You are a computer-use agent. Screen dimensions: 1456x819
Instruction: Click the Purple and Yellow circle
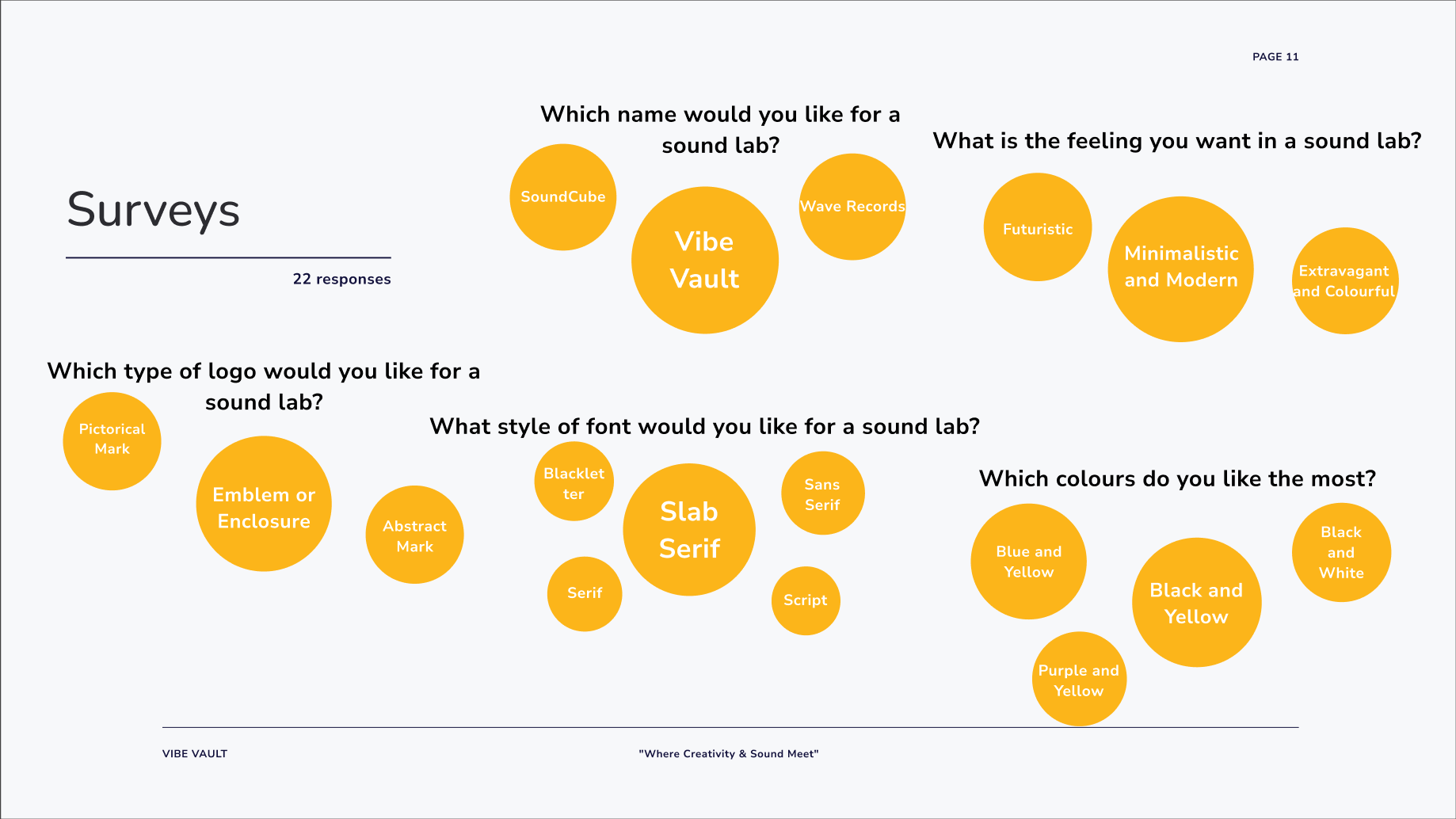(x=1080, y=679)
